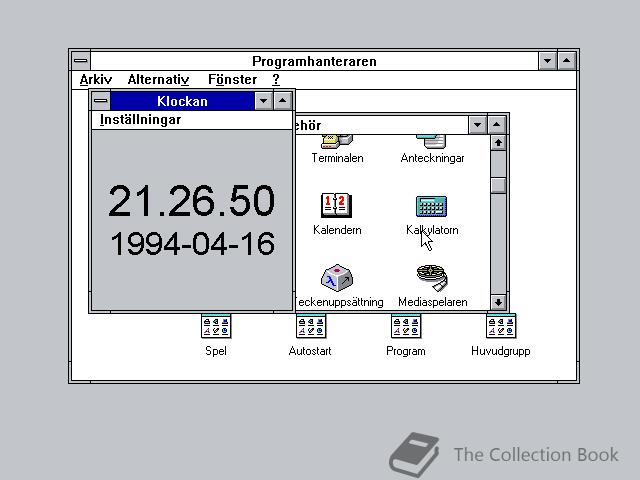Open the Klockan window control menu box
This screenshot has width=640, height=480.
tap(101, 101)
